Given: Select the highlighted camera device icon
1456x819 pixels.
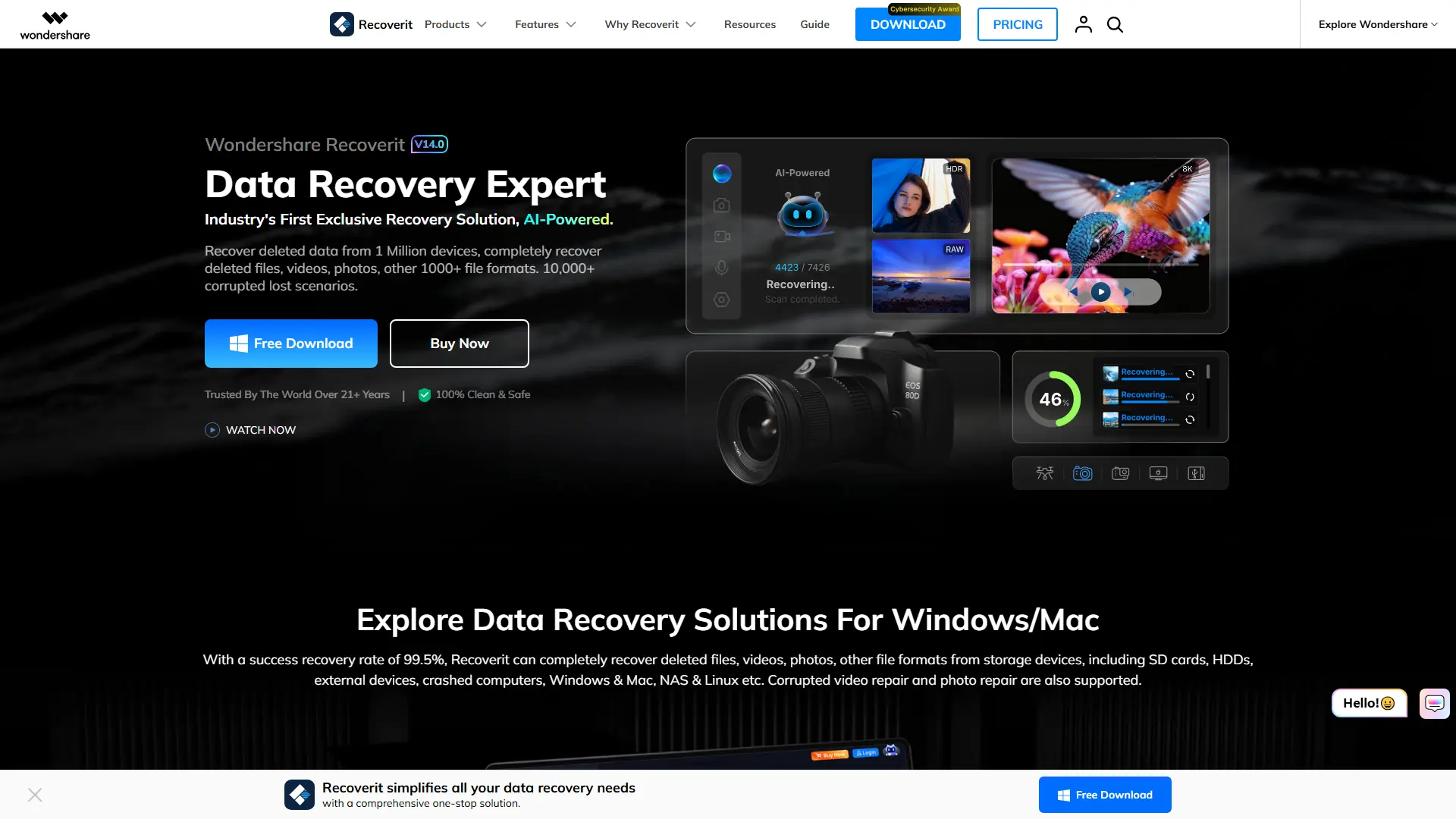Looking at the screenshot, I should point(1083,473).
